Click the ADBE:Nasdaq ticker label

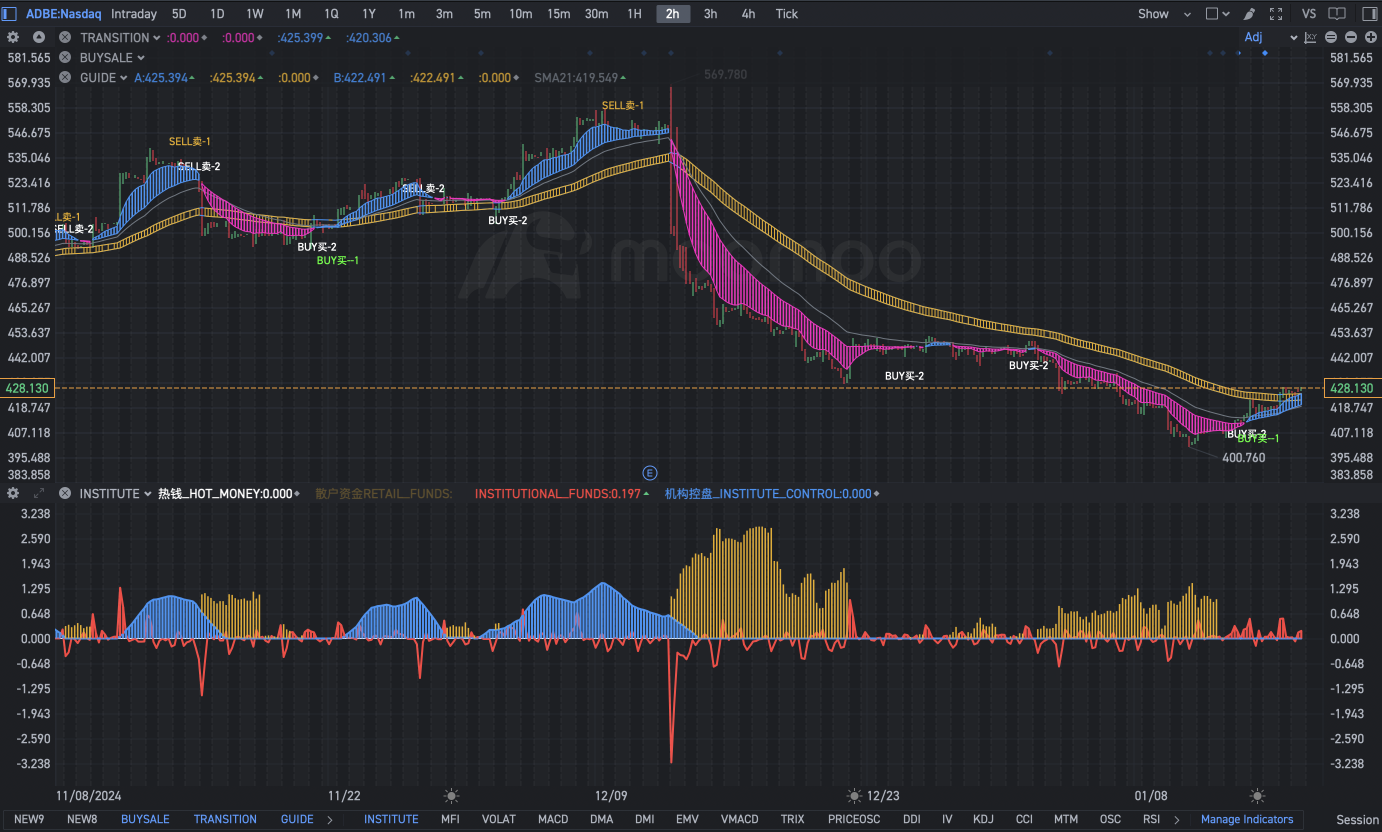coord(64,14)
